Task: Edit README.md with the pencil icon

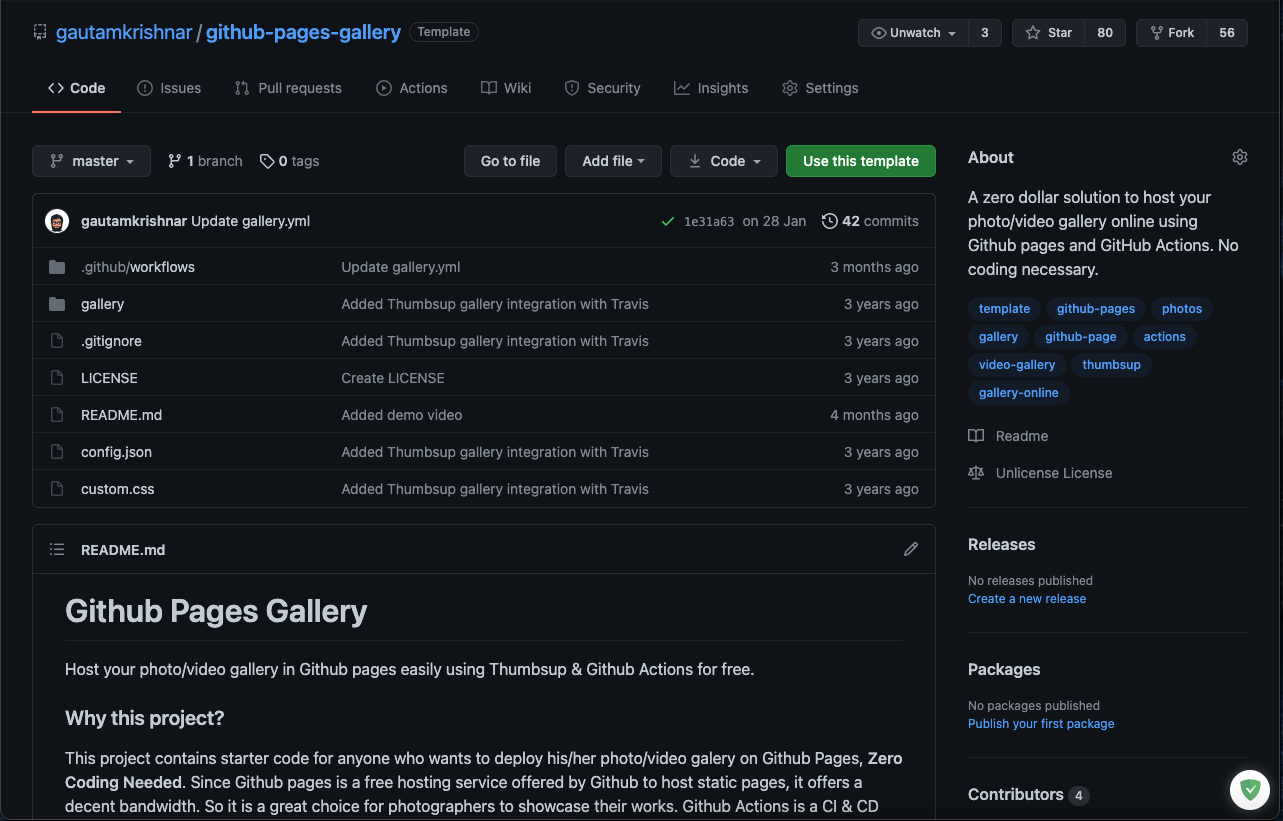Action: [911, 549]
